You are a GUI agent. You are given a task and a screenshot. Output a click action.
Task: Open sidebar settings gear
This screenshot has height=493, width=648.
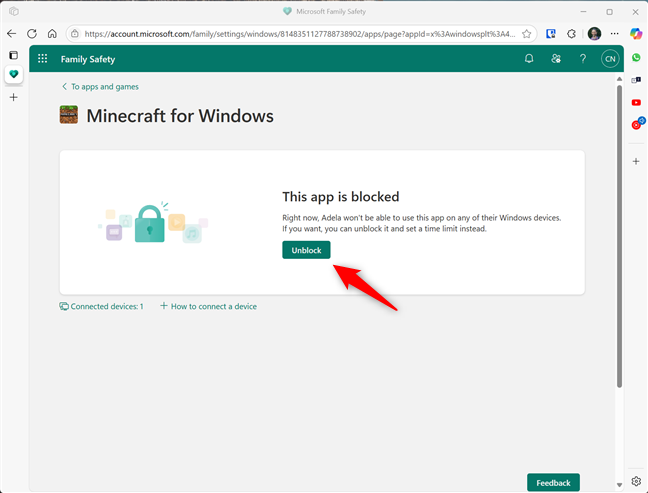point(636,481)
